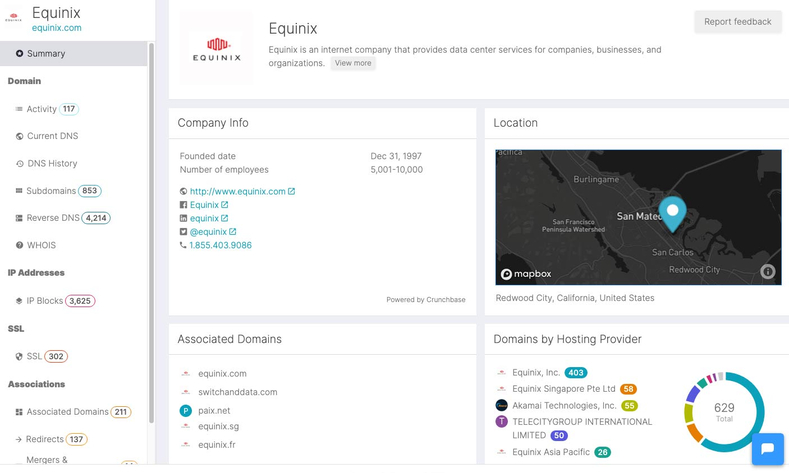Click the Report feedback button
The image size is (789, 473).
pyautogui.click(x=738, y=22)
